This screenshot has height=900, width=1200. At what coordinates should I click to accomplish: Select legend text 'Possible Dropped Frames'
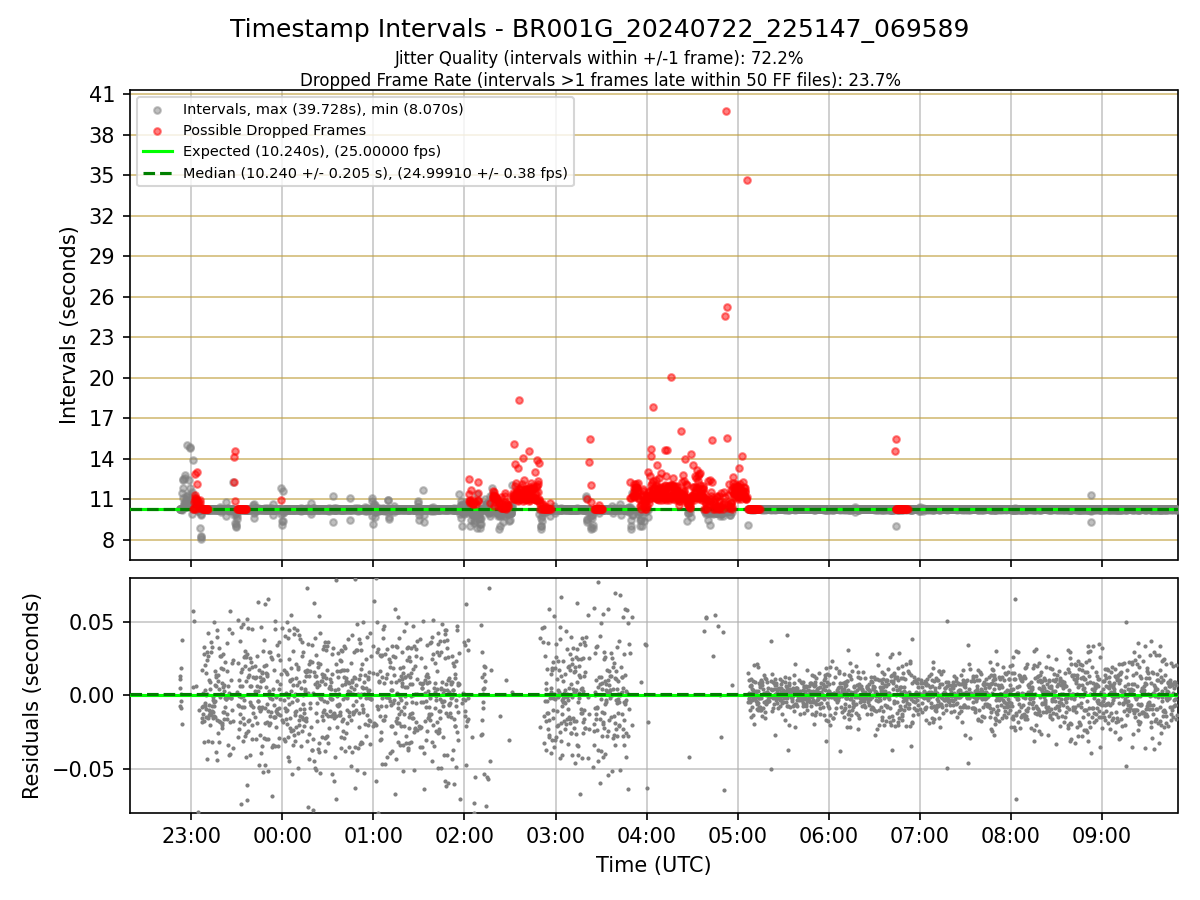pyautogui.click(x=274, y=130)
